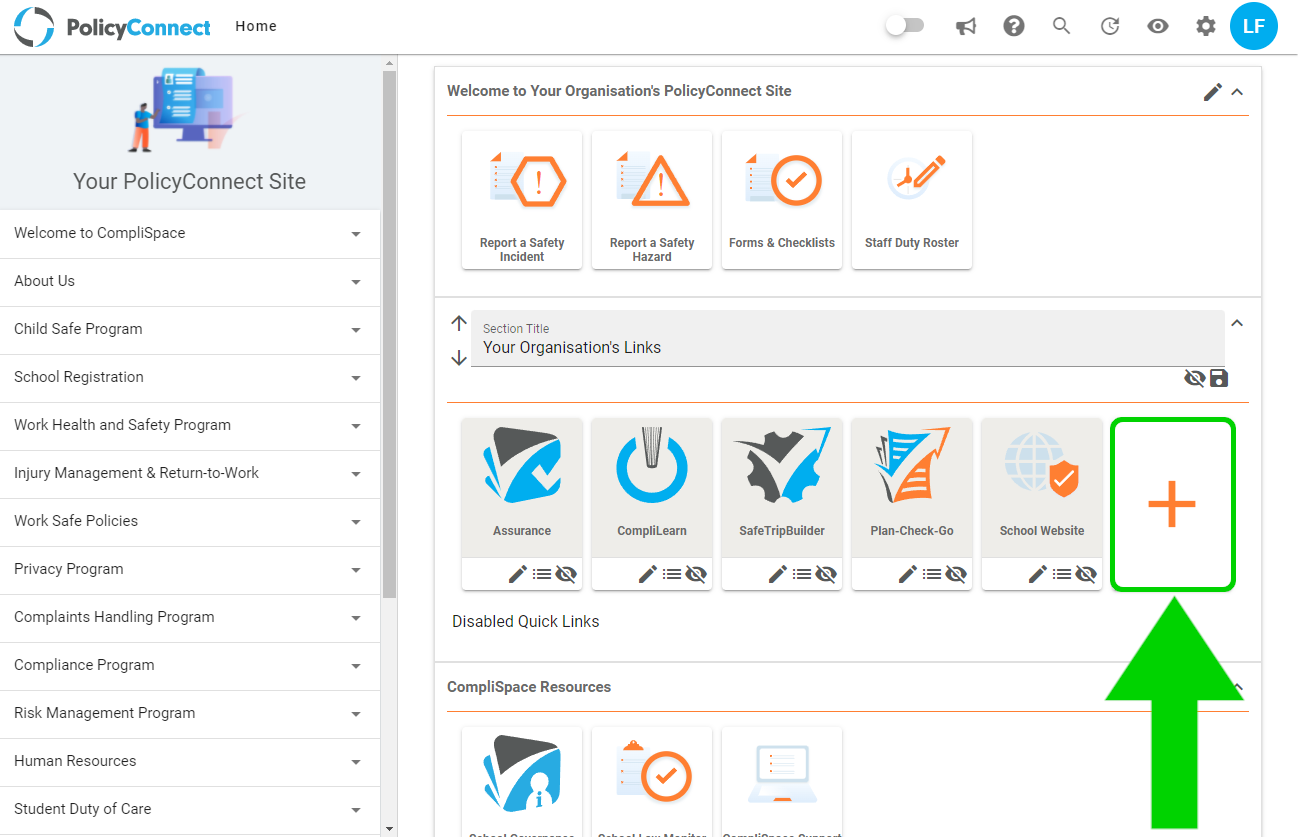This screenshot has height=837, width=1298.
Task: Open Forms & Checklists tile
Action: coord(782,200)
